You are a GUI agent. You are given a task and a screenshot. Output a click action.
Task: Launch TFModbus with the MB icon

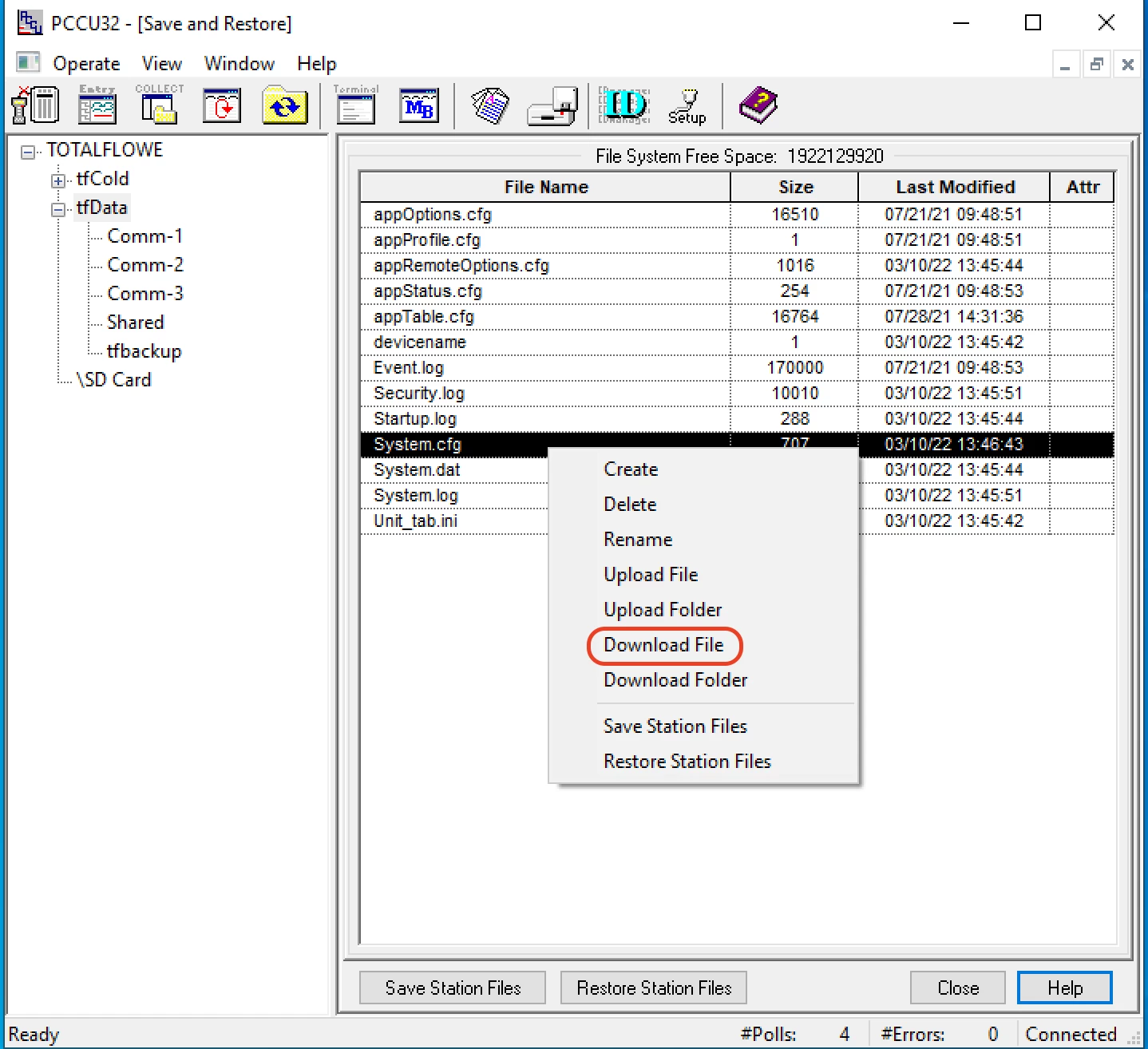[x=418, y=105]
